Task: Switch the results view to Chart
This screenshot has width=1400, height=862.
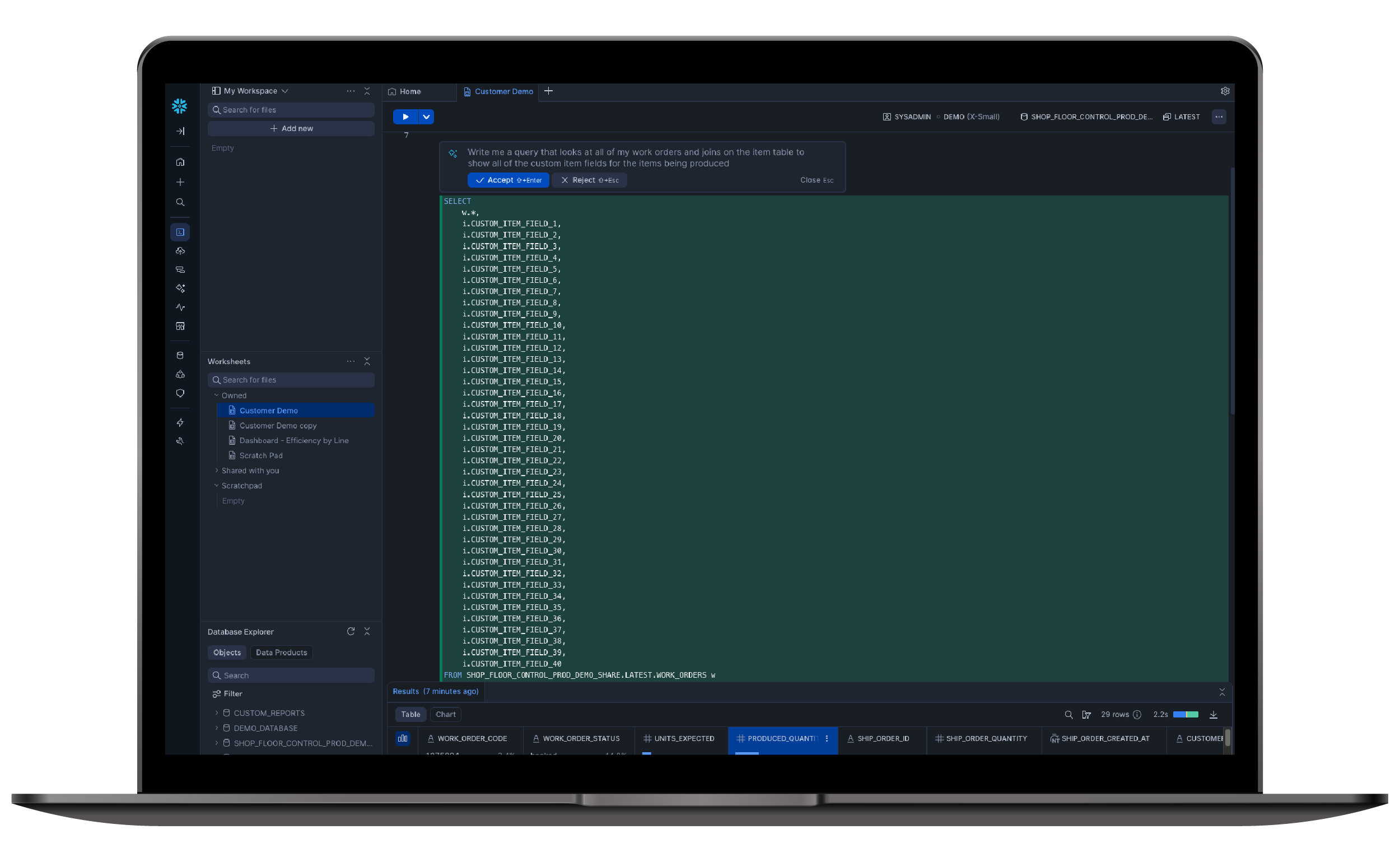Action: (445, 714)
